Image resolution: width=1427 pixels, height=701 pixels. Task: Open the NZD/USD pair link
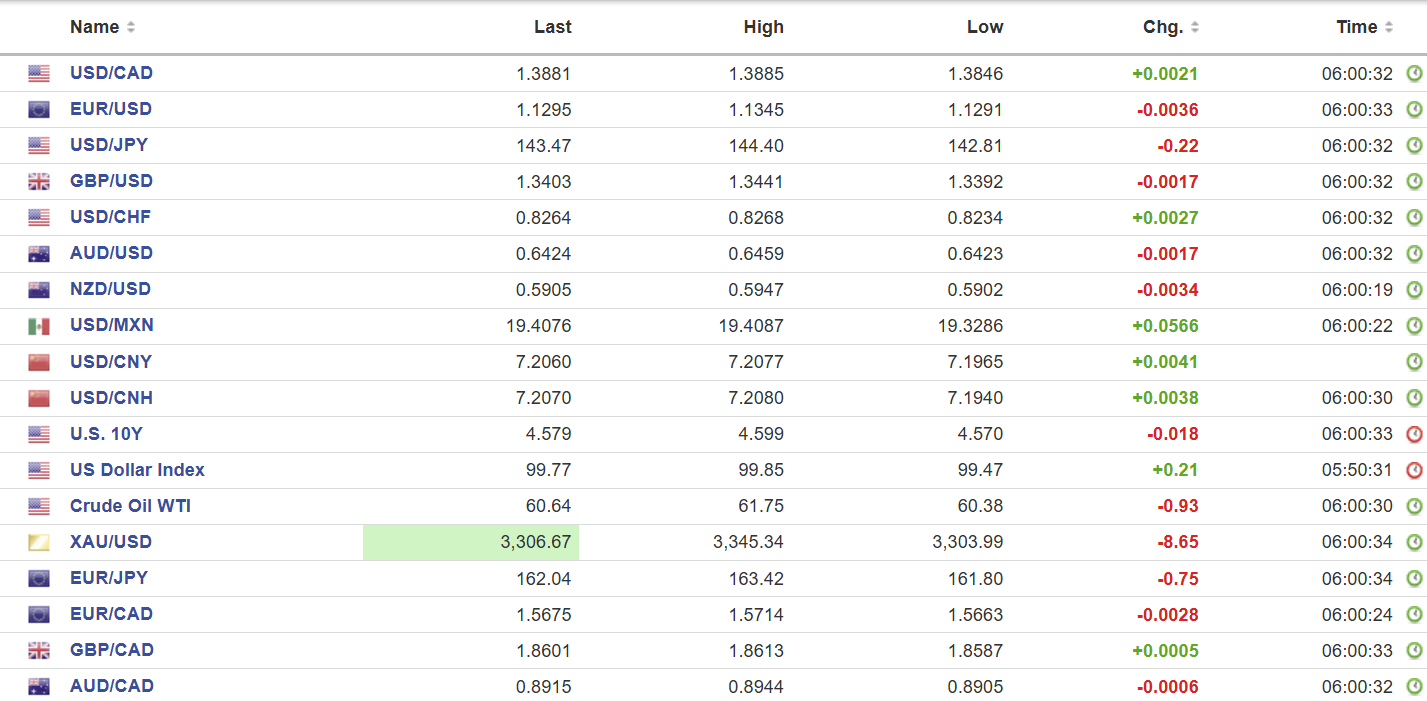(x=110, y=289)
